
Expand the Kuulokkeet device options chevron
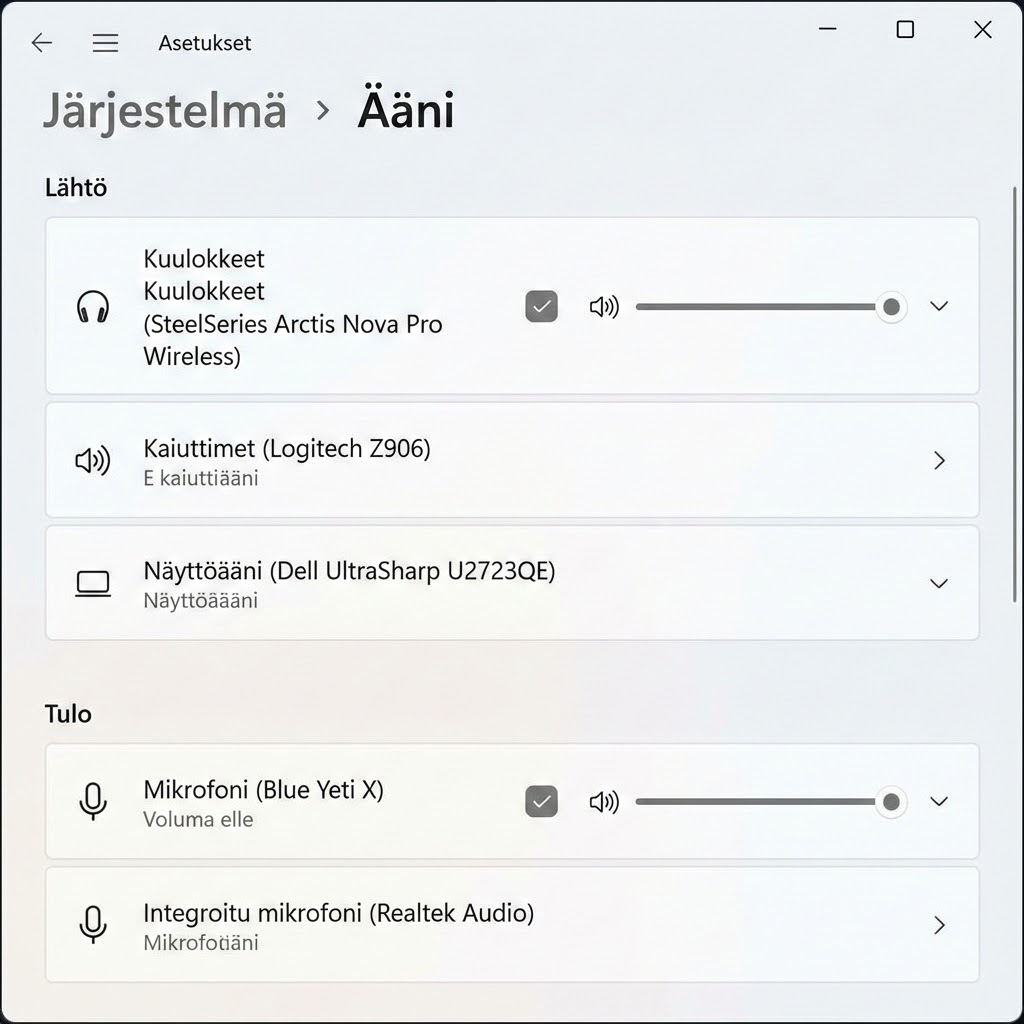[939, 306]
